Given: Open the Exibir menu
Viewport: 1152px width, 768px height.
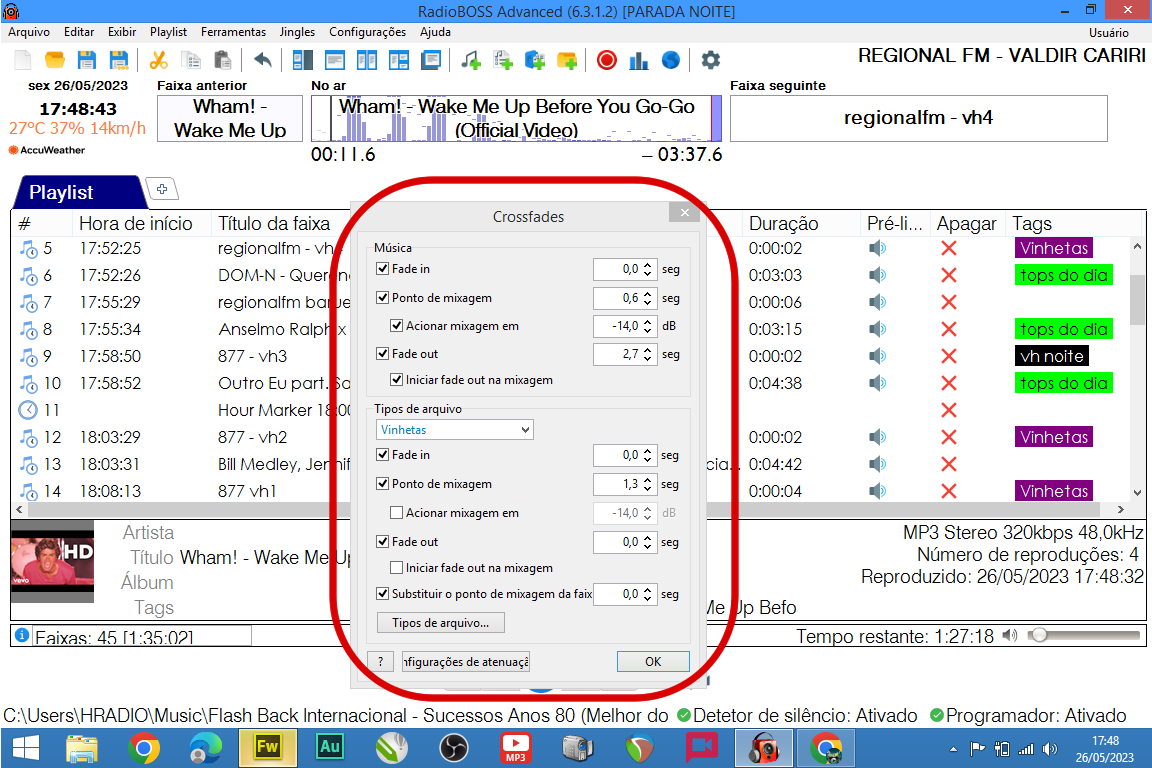Looking at the screenshot, I should coord(122,32).
